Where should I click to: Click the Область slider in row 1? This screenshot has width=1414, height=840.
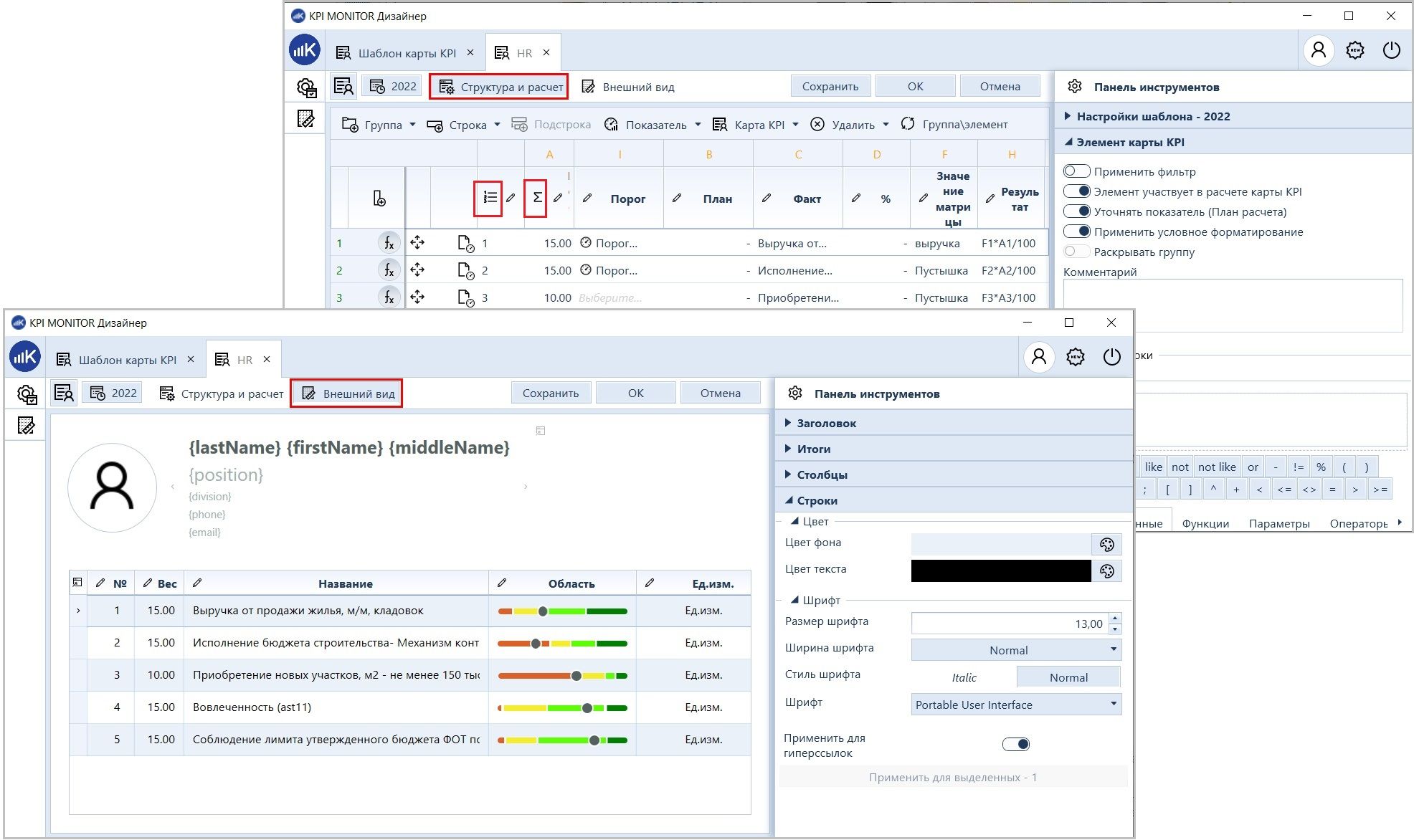562,611
